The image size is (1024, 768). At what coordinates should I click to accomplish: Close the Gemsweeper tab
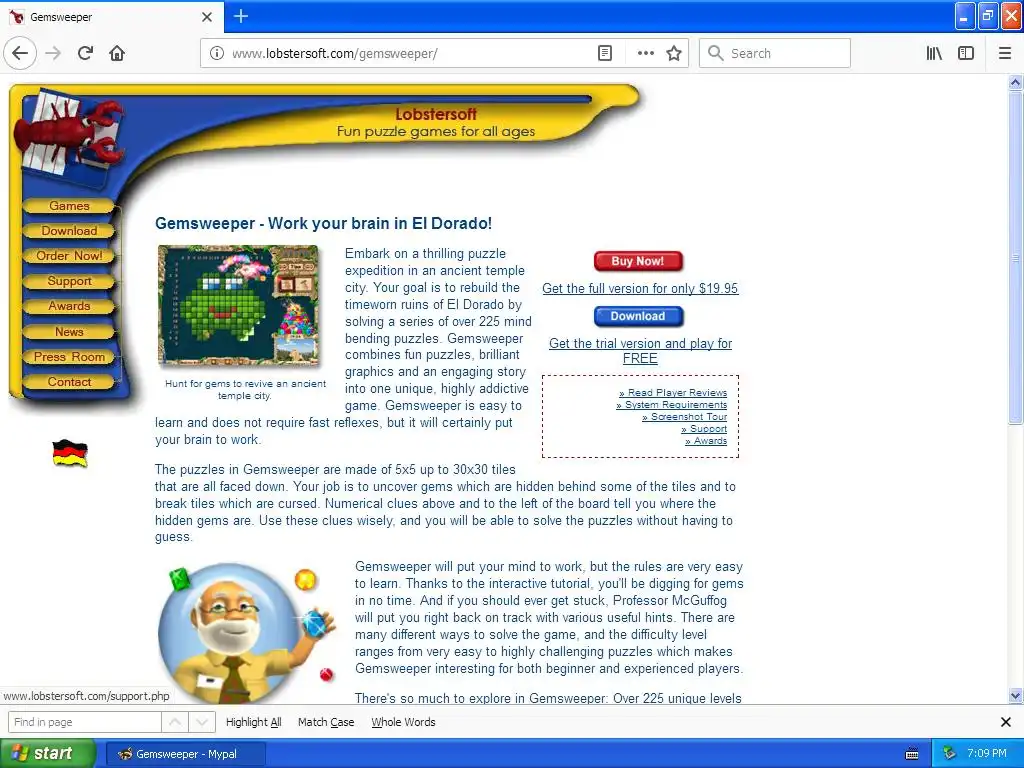(207, 17)
